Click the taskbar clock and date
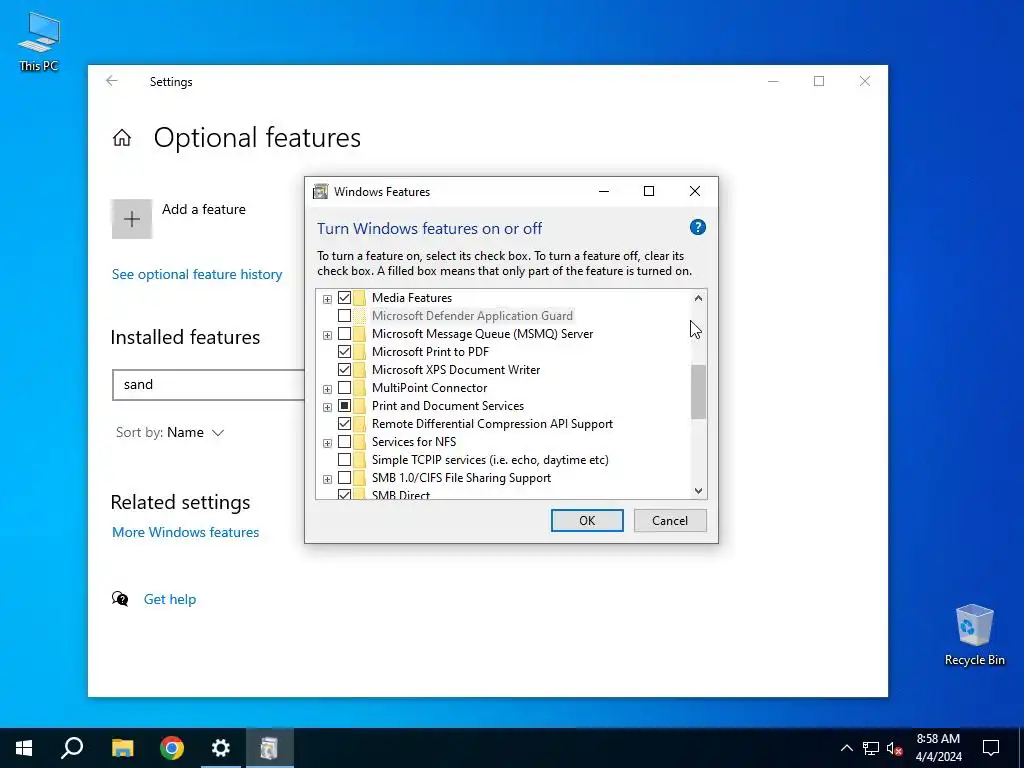 pos(938,748)
